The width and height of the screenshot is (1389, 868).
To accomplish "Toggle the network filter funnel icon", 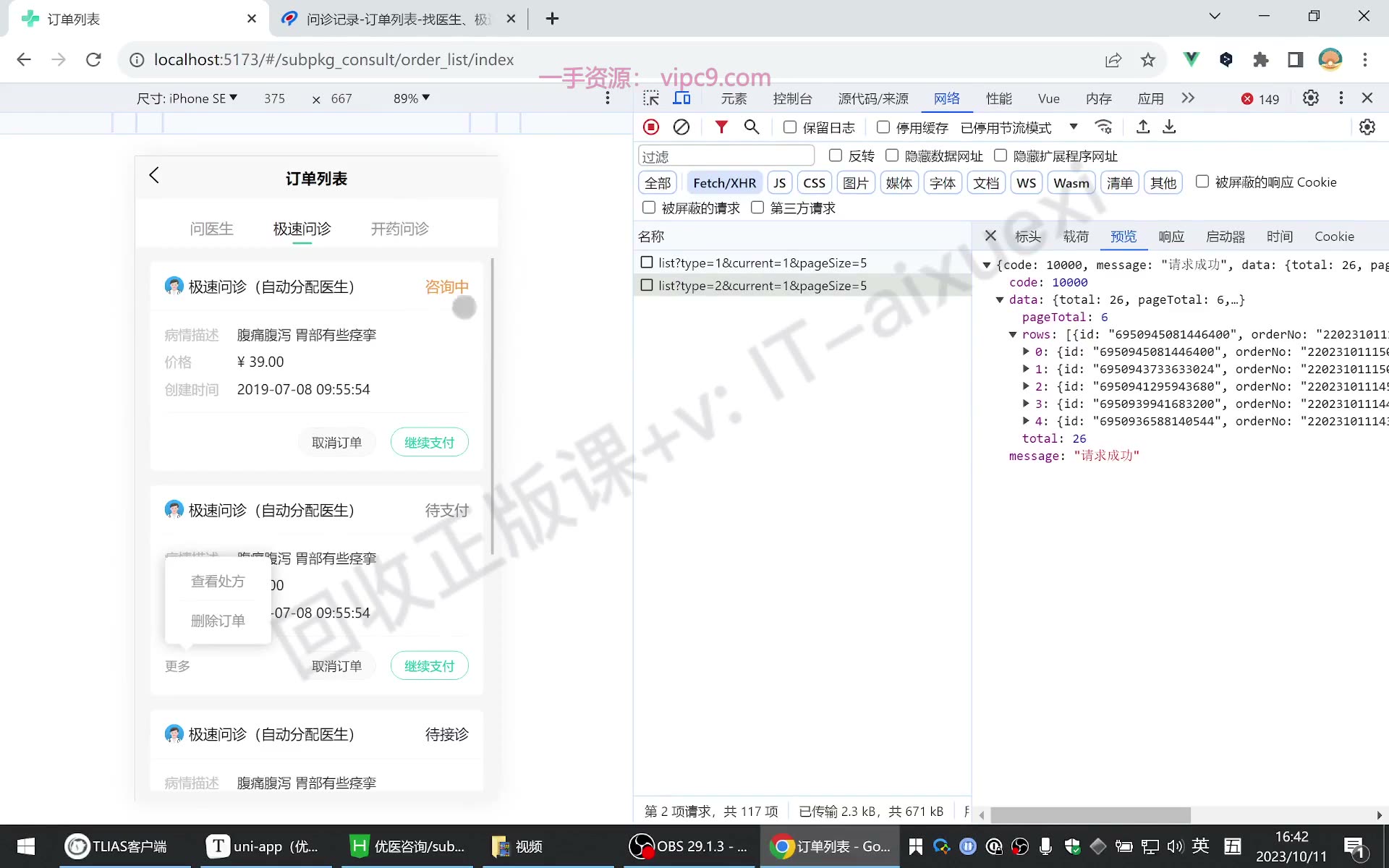I will (x=721, y=127).
